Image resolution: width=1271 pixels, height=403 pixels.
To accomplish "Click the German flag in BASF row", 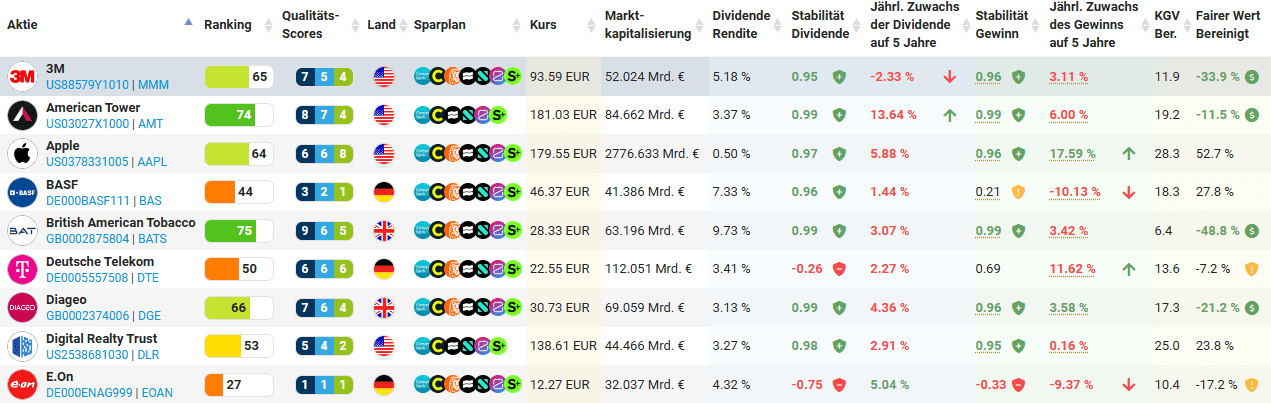I will pos(384,192).
